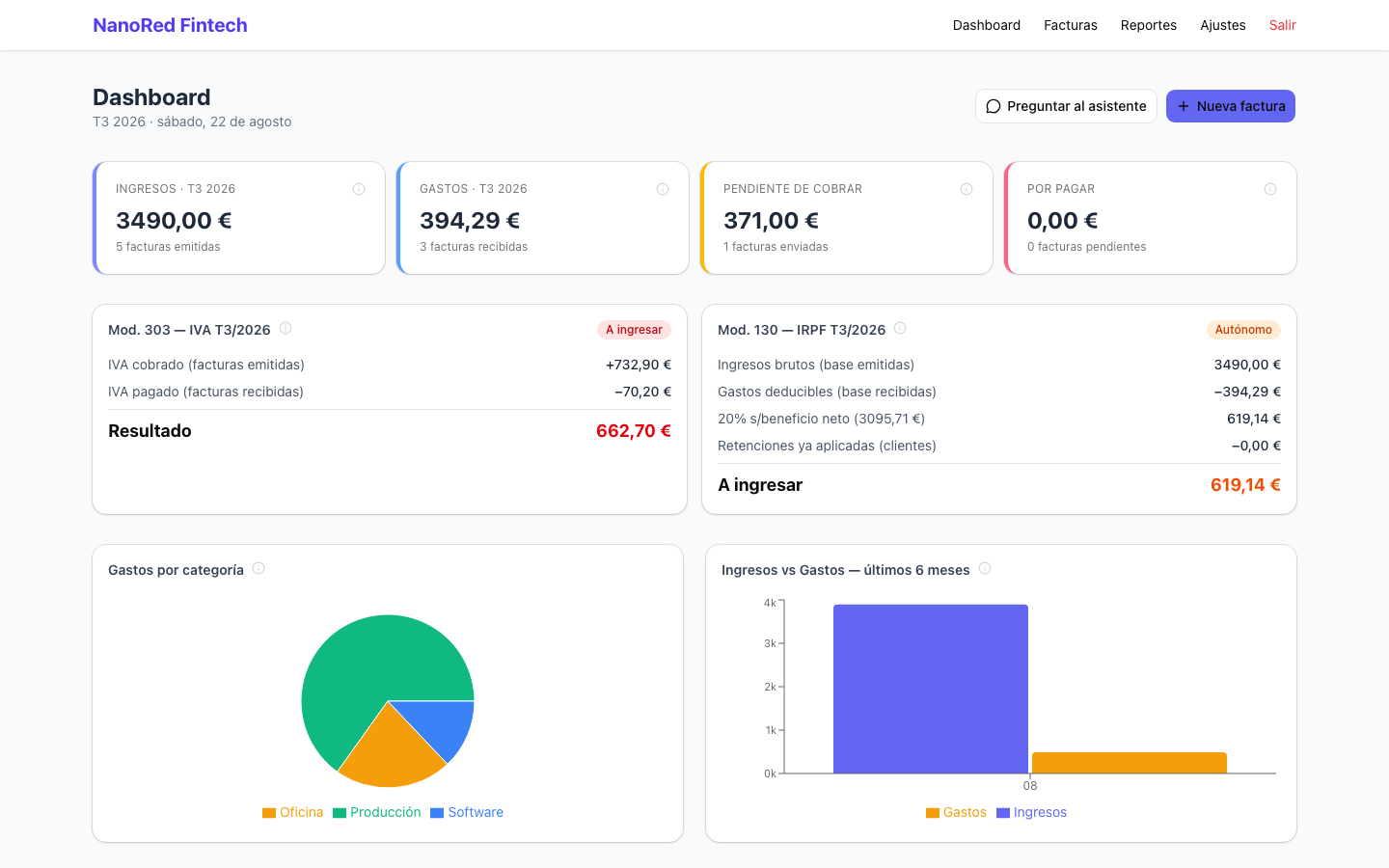
Task: Open the Dashboard menu item
Action: [987, 25]
